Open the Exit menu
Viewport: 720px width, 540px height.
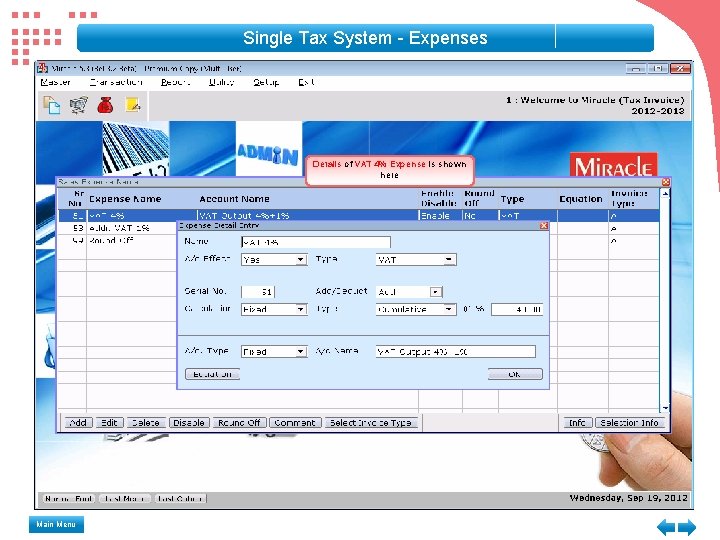click(306, 82)
